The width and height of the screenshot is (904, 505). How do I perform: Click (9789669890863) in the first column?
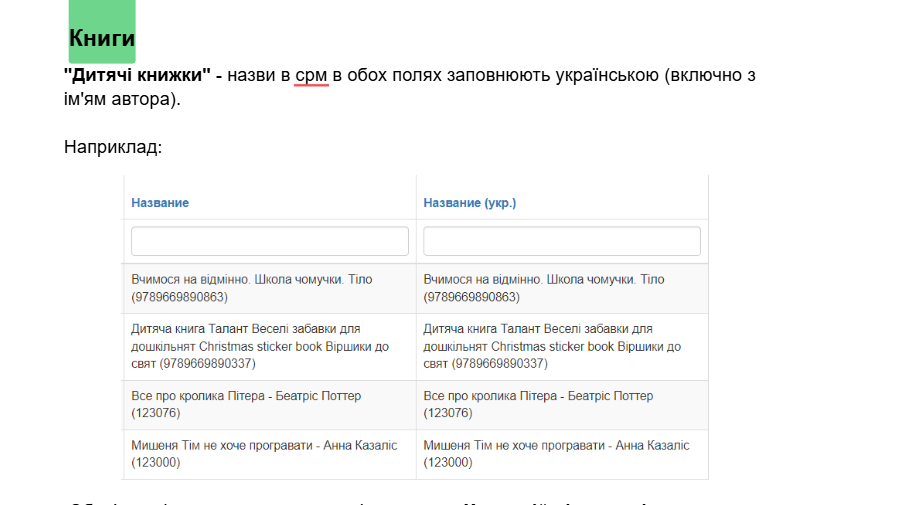[179, 297]
